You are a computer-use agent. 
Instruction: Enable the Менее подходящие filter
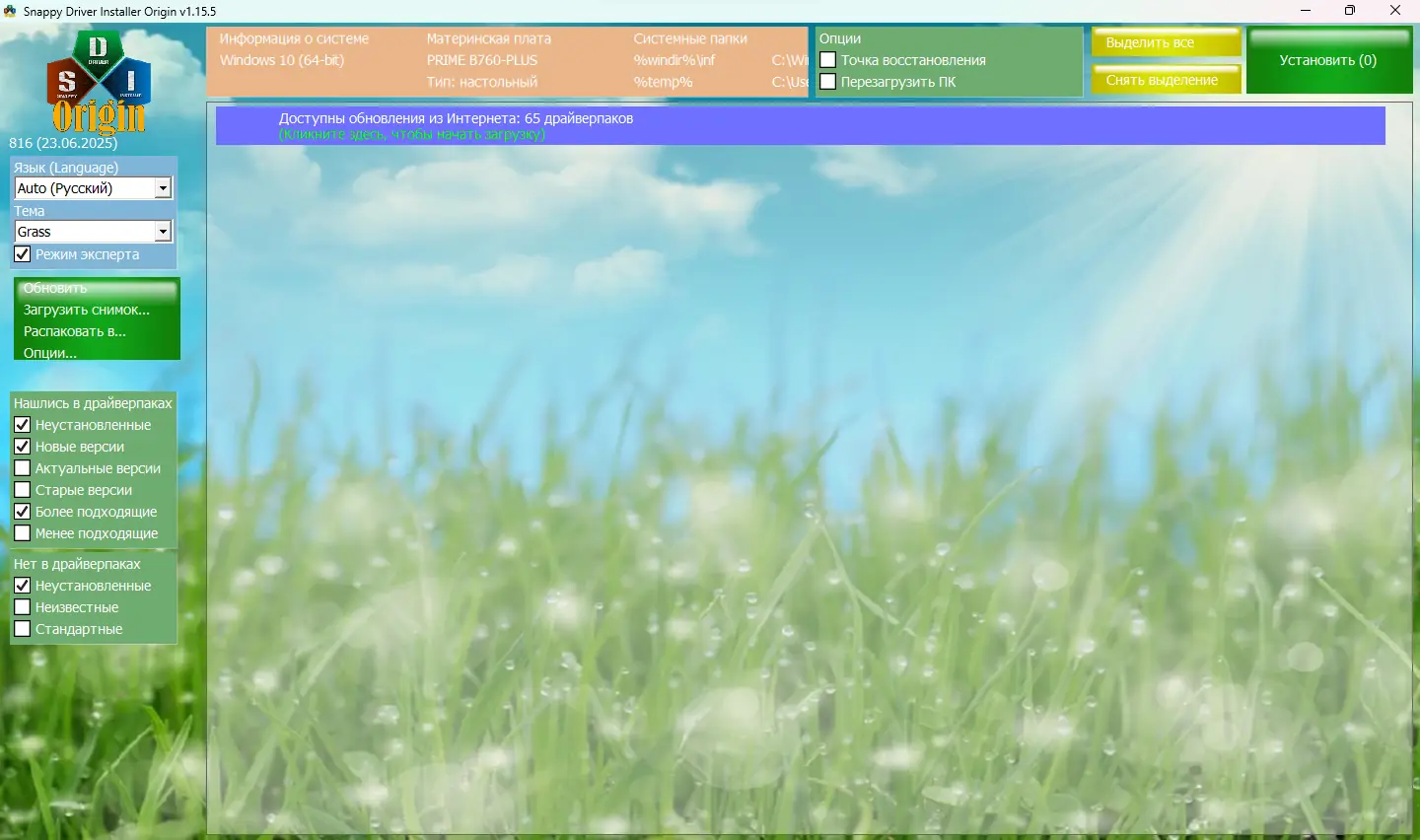click(23, 533)
